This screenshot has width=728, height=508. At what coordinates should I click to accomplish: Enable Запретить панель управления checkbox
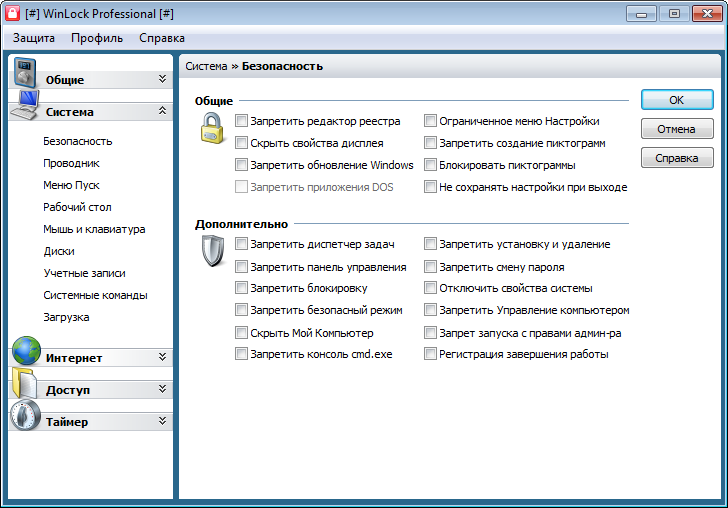point(241,267)
